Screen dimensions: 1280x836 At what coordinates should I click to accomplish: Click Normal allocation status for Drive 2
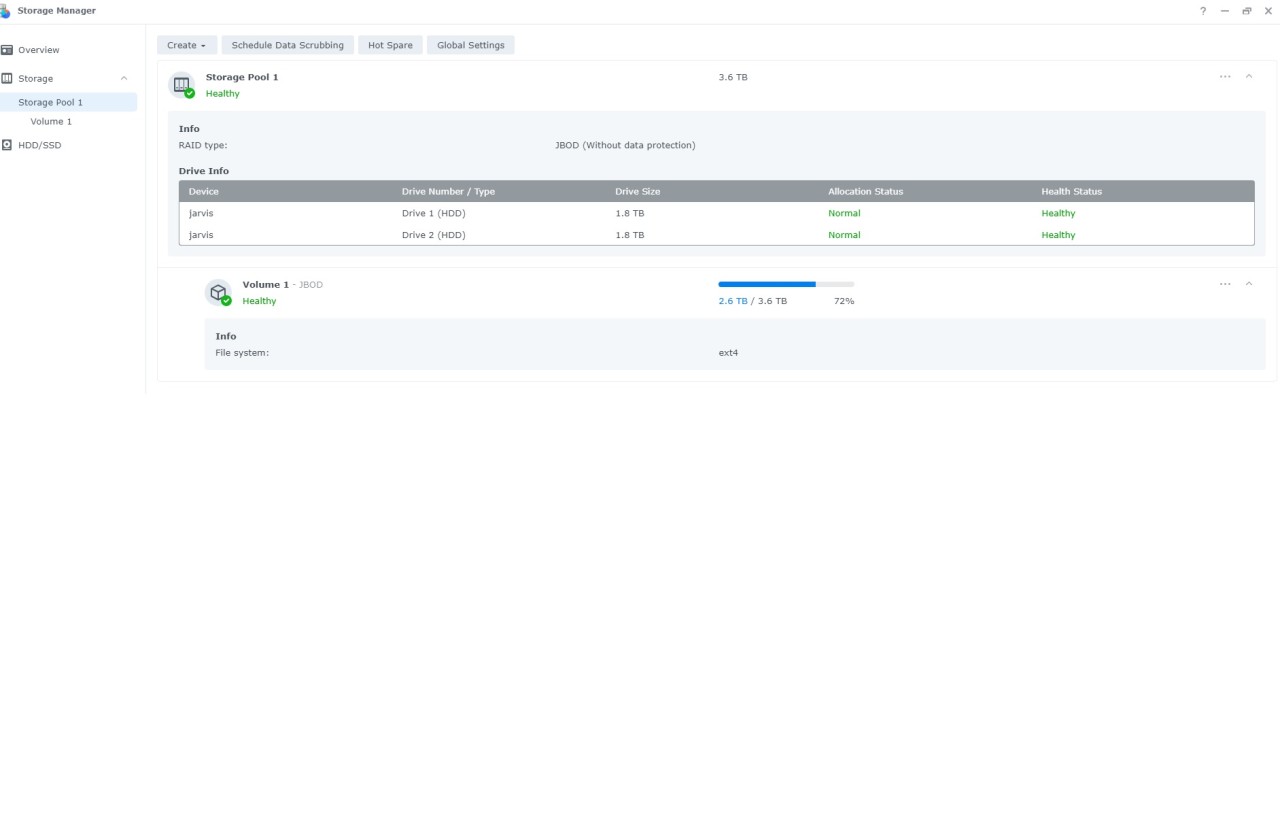click(x=844, y=235)
